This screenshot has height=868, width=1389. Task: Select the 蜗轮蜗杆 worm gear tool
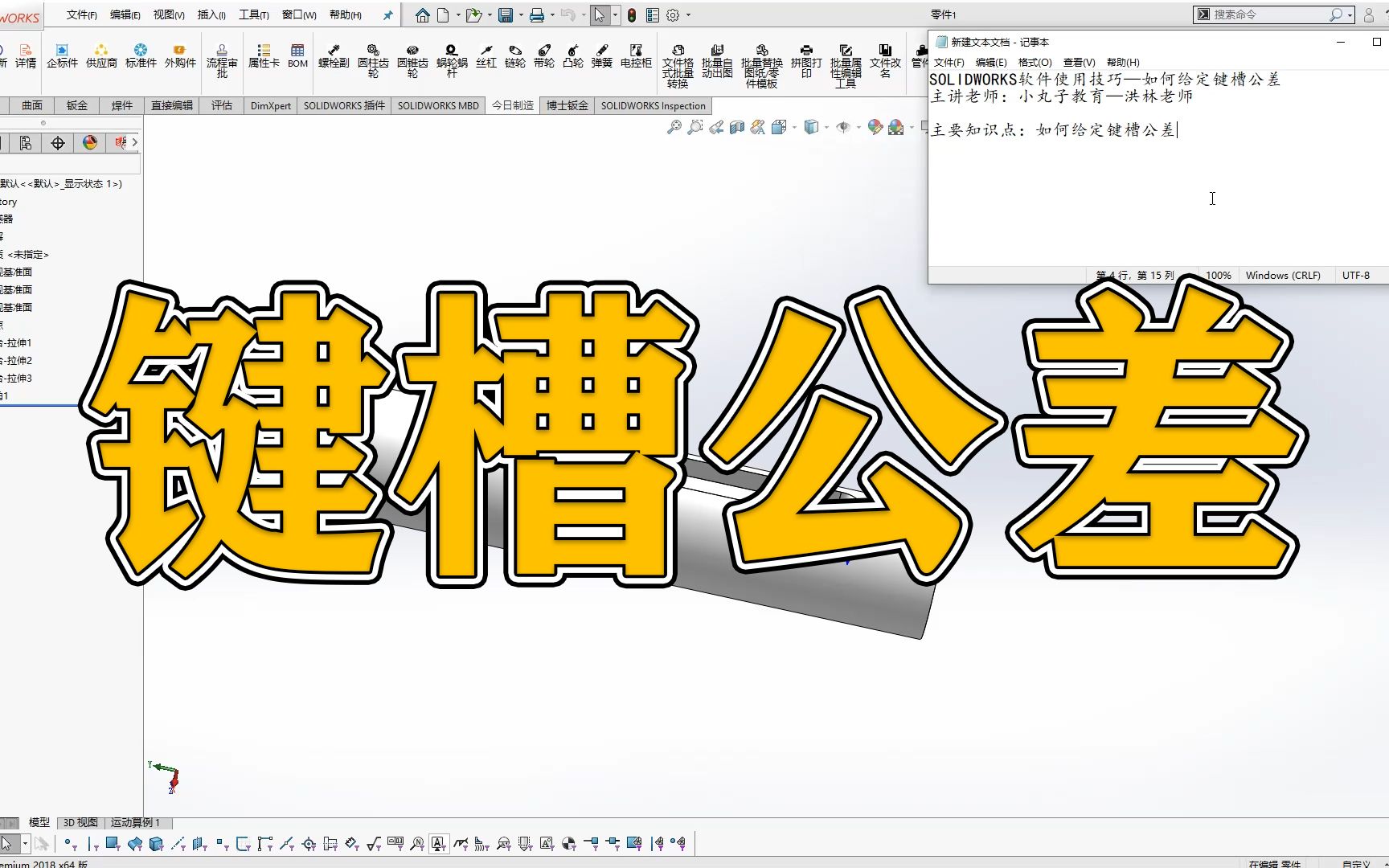(x=451, y=55)
